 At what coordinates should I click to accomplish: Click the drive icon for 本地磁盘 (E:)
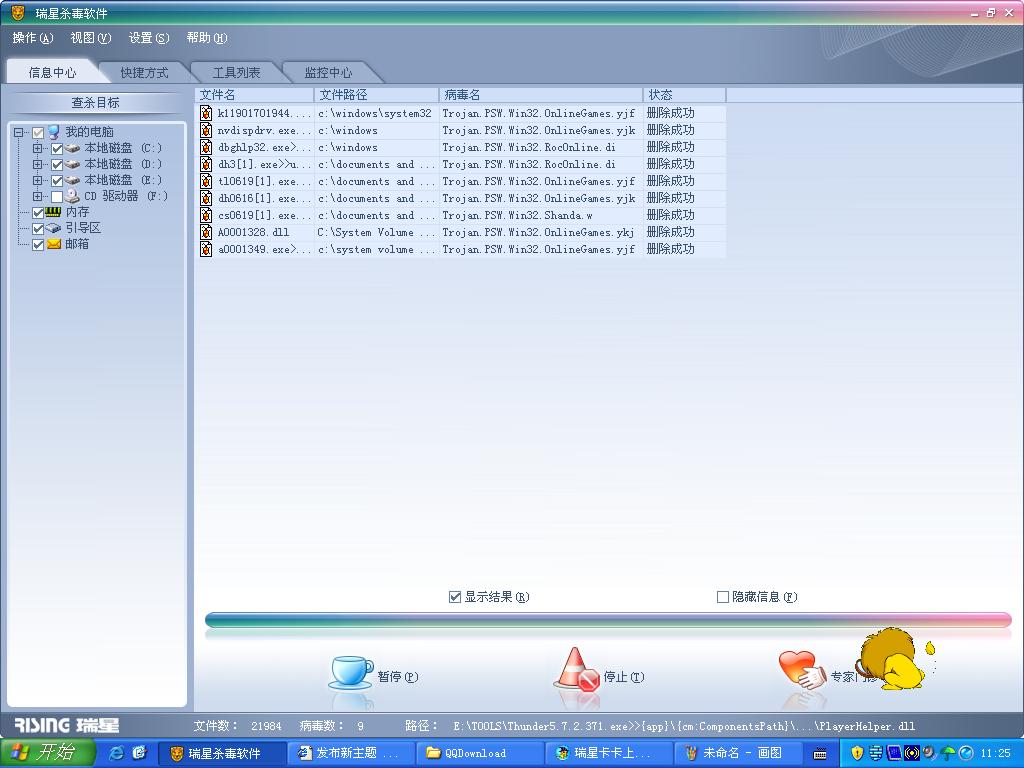click(x=72, y=180)
